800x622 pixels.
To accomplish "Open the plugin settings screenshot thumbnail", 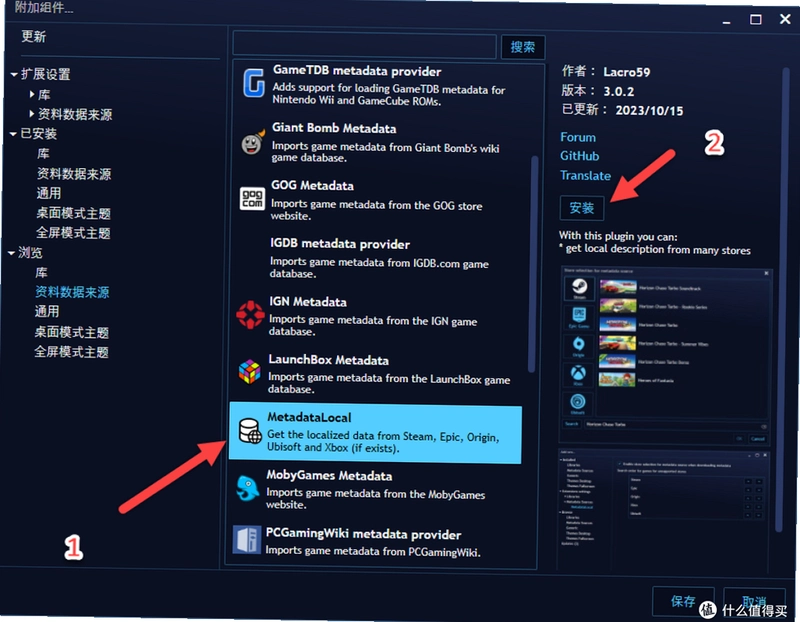I will pos(664,511).
